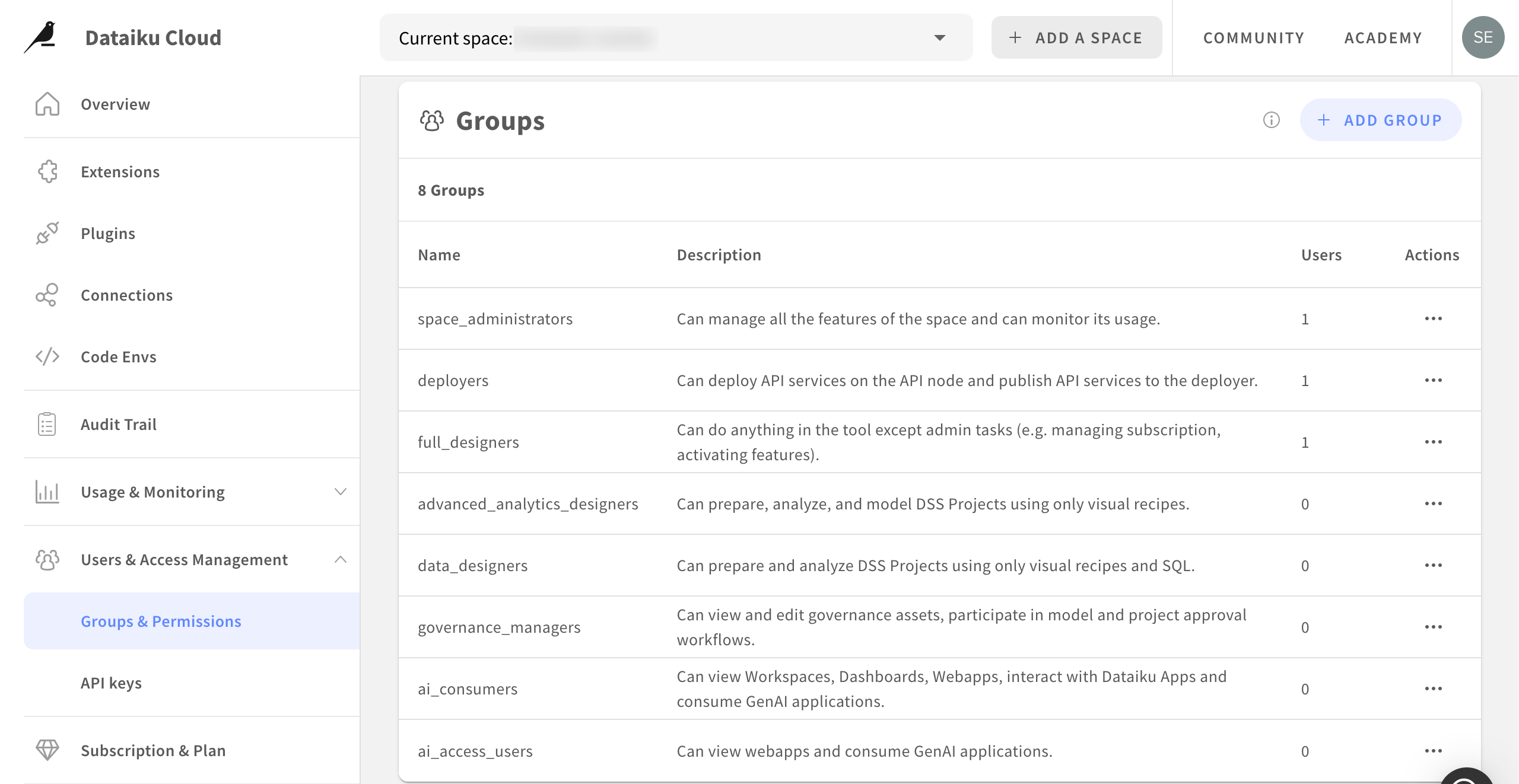Click the Dataiku Cloud title text
The height and width of the screenshot is (784, 1519).
[x=153, y=38]
